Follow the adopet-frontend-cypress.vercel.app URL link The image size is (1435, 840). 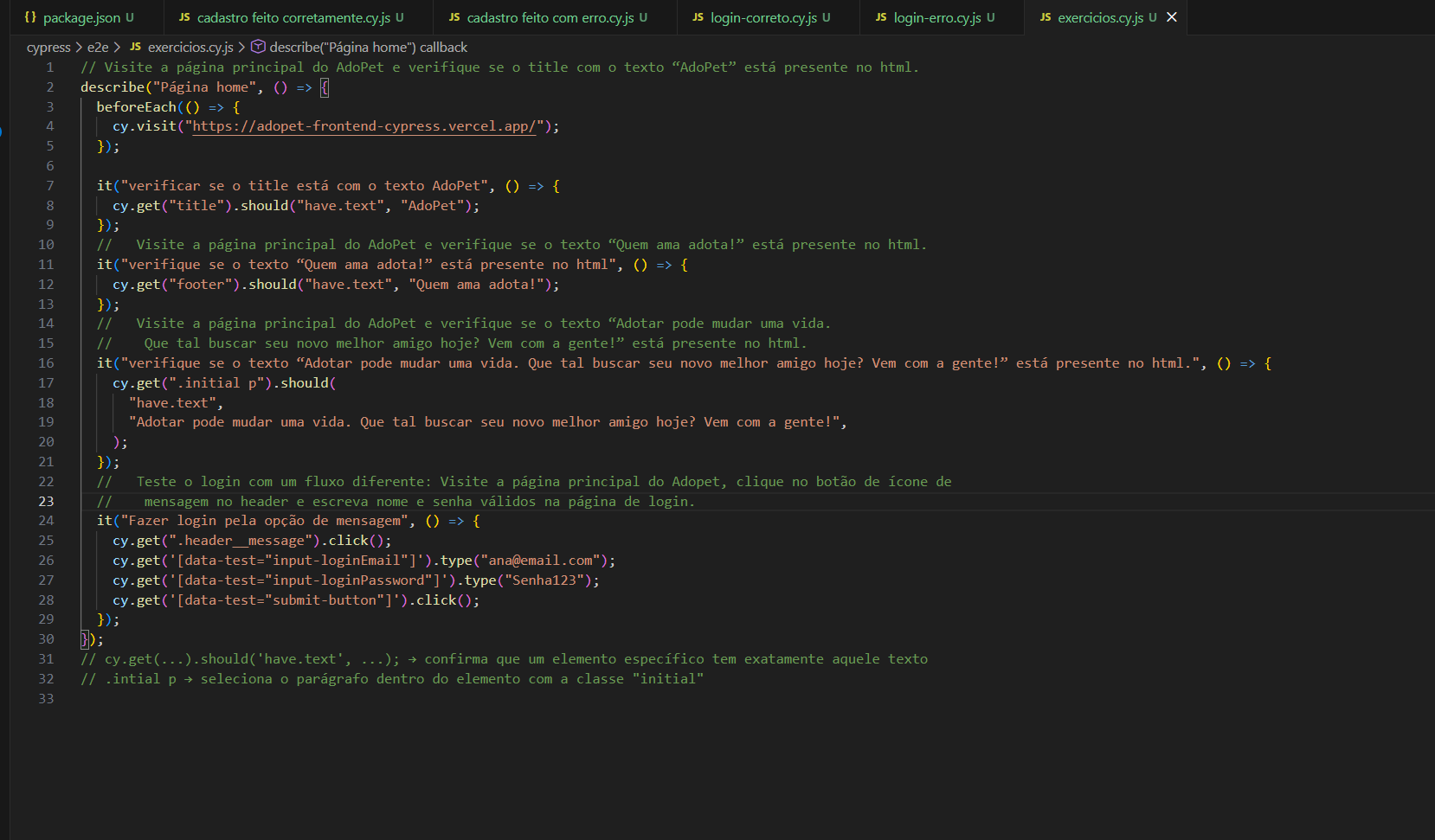pyautogui.click(x=364, y=126)
